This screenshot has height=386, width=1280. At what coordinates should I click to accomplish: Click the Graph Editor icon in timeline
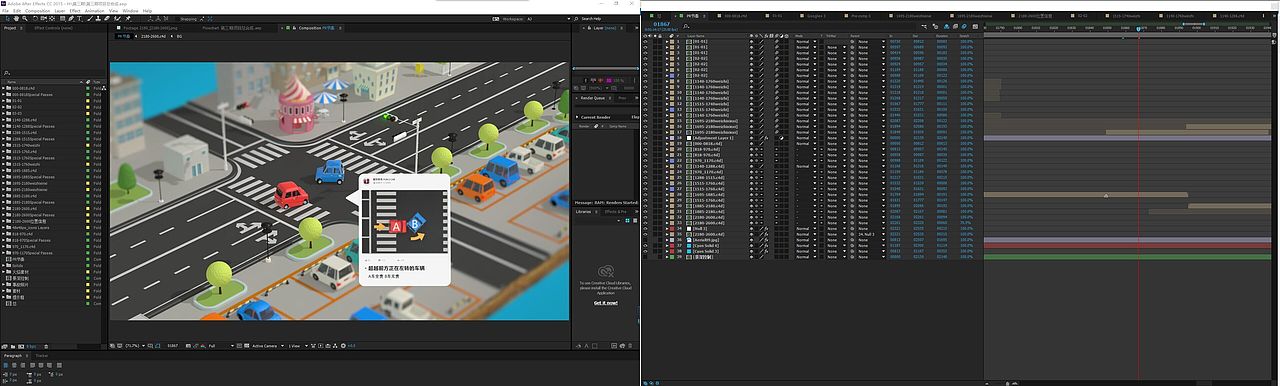pos(975,26)
